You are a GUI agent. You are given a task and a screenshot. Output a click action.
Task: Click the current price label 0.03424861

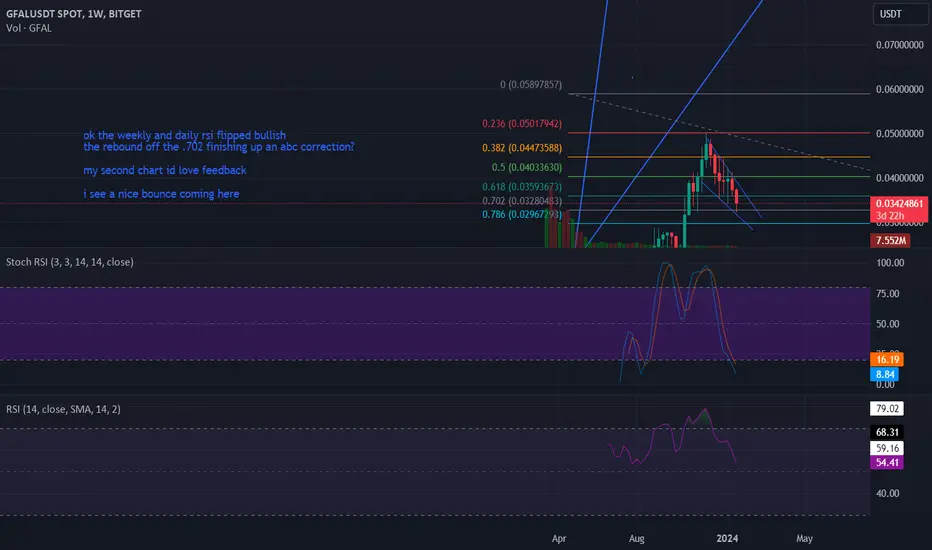[x=899, y=203]
